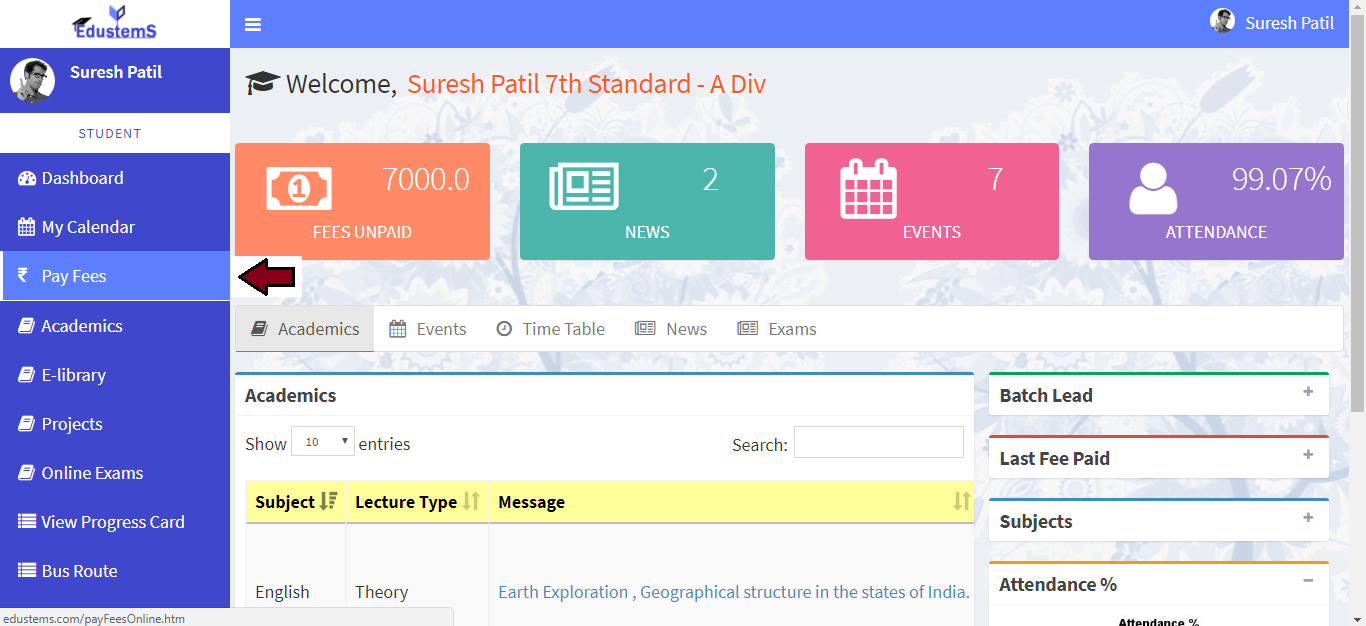Click the newspaper icon on News card
1366x626 pixels.
[x=584, y=187]
